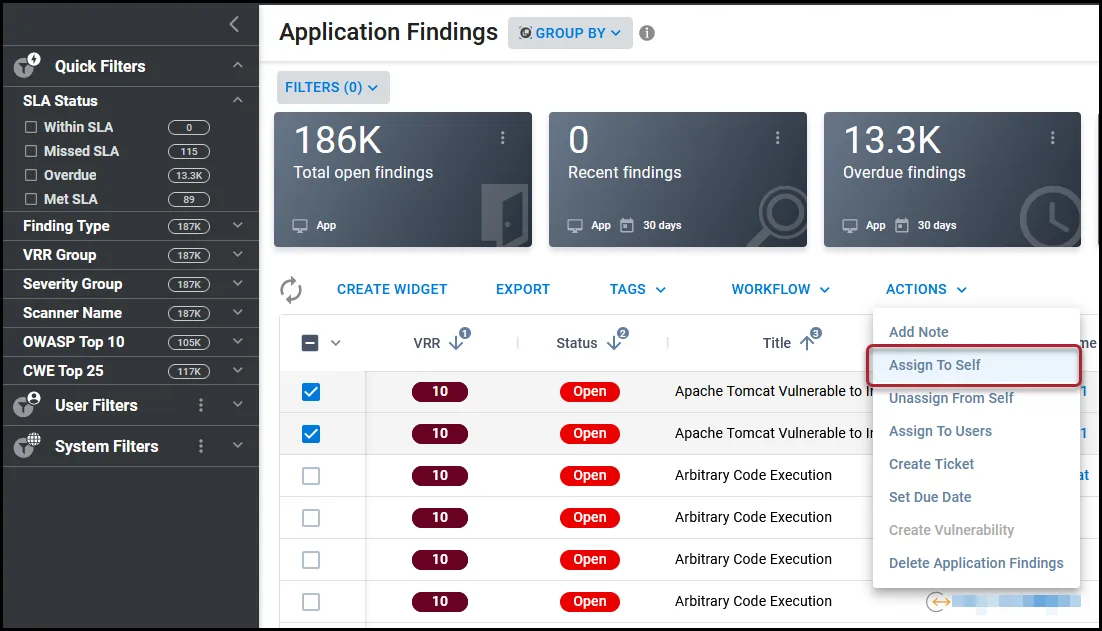This screenshot has height=631, width=1102.
Task: Sort by Status column arrow
Action: [x=614, y=342]
